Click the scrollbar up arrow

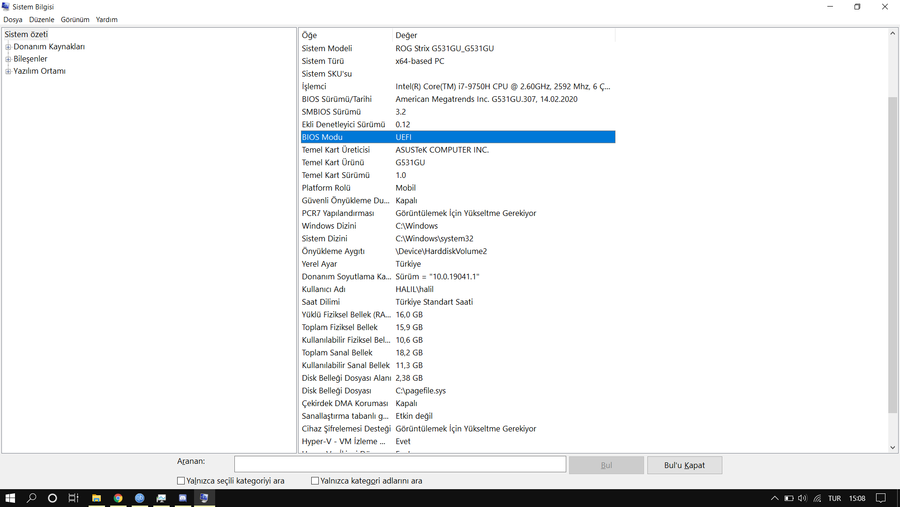[x=892, y=34]
